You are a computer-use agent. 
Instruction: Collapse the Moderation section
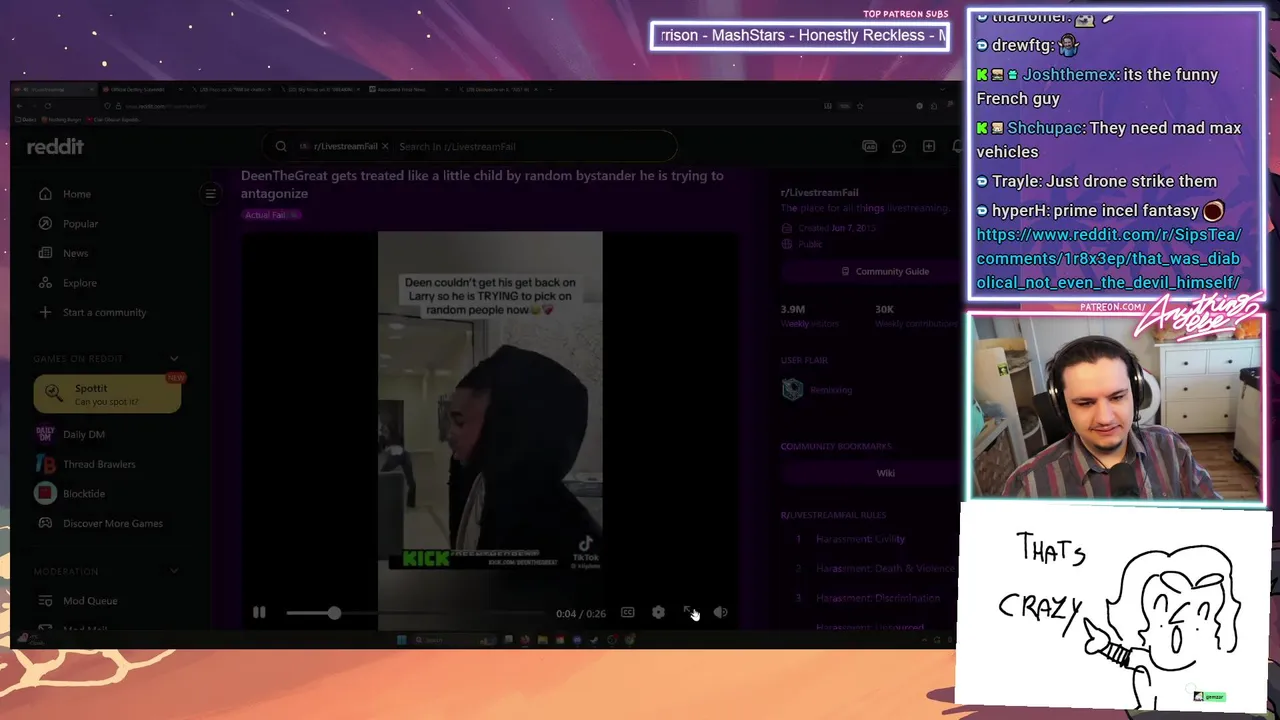174,571
